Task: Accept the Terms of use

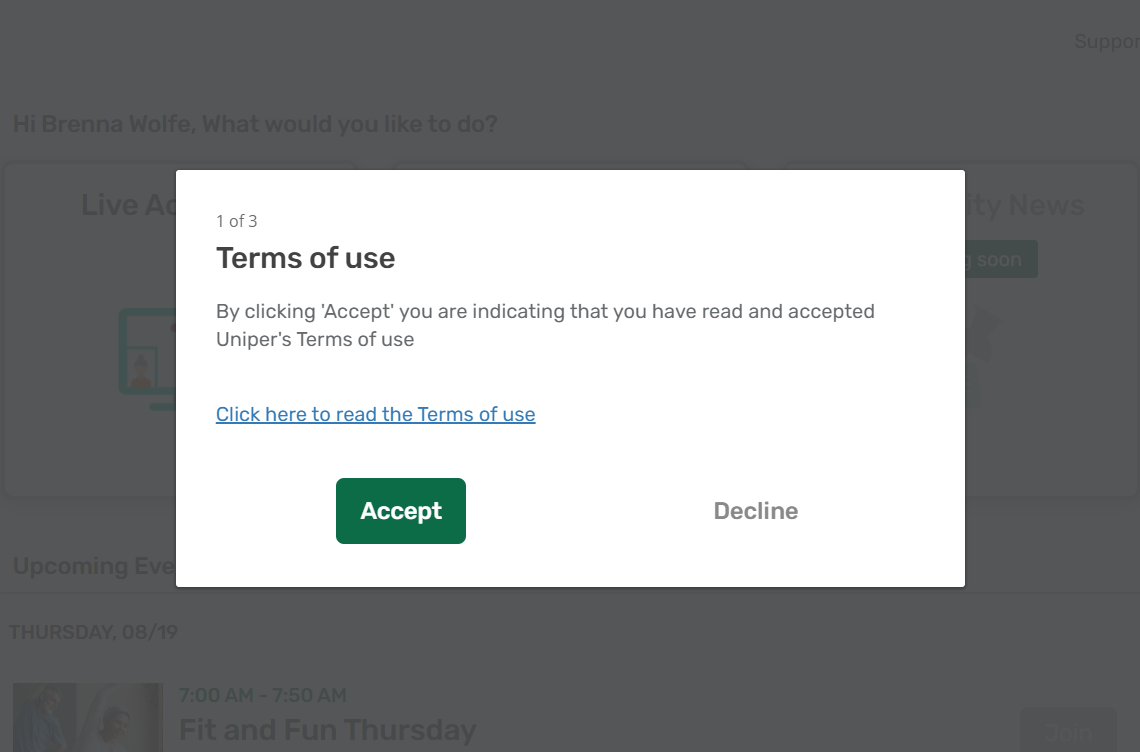Action: click(x=400, y=510)
